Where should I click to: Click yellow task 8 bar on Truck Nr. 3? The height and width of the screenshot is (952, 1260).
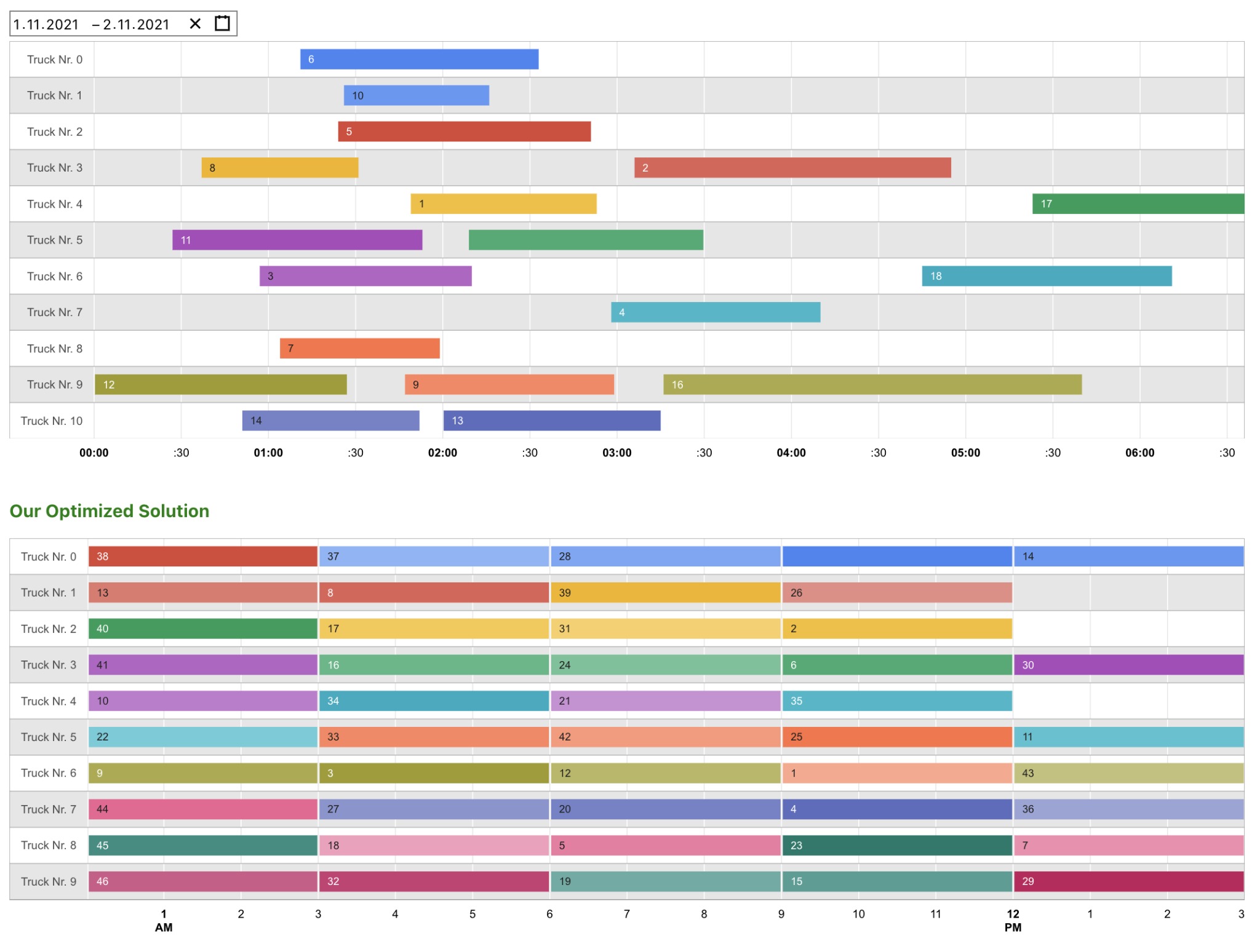click(279, 168)
